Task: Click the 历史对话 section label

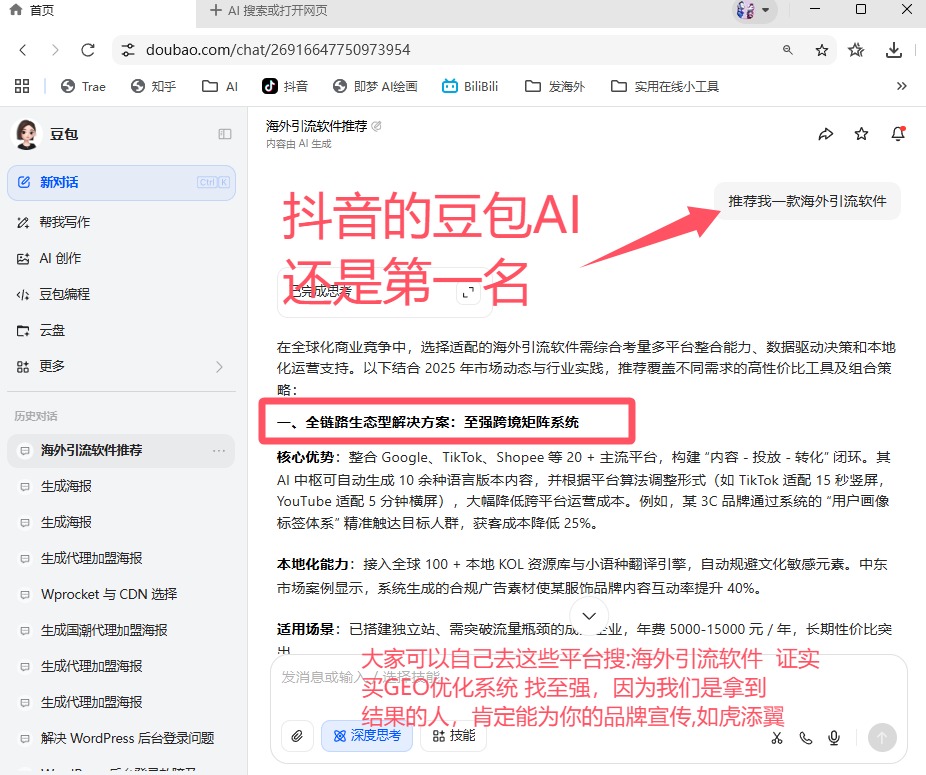Action: tap(36, 416)
